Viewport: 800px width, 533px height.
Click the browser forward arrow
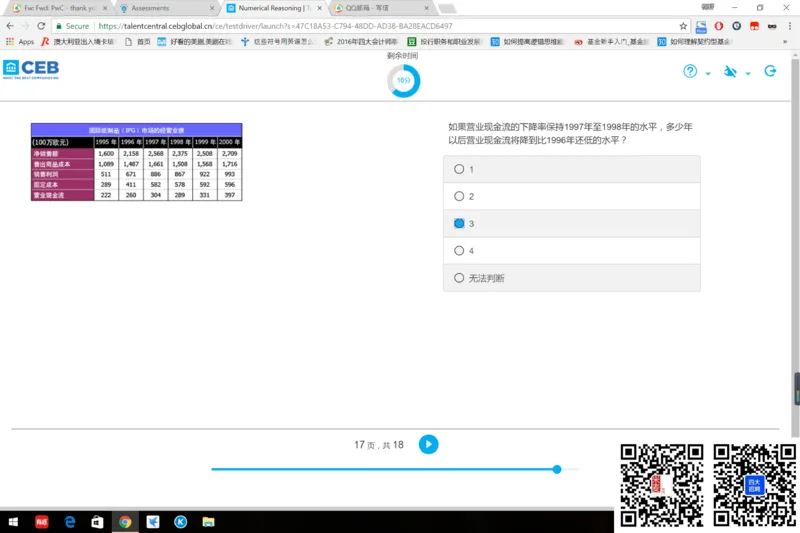(26, 26)
